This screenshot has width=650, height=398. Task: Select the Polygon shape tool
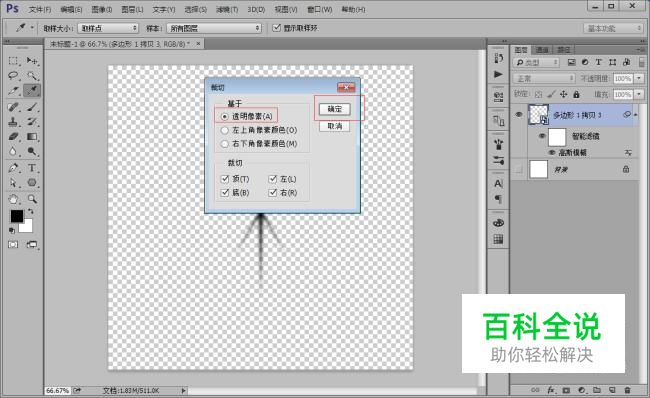pyautogui.click(x=32, y=183)
